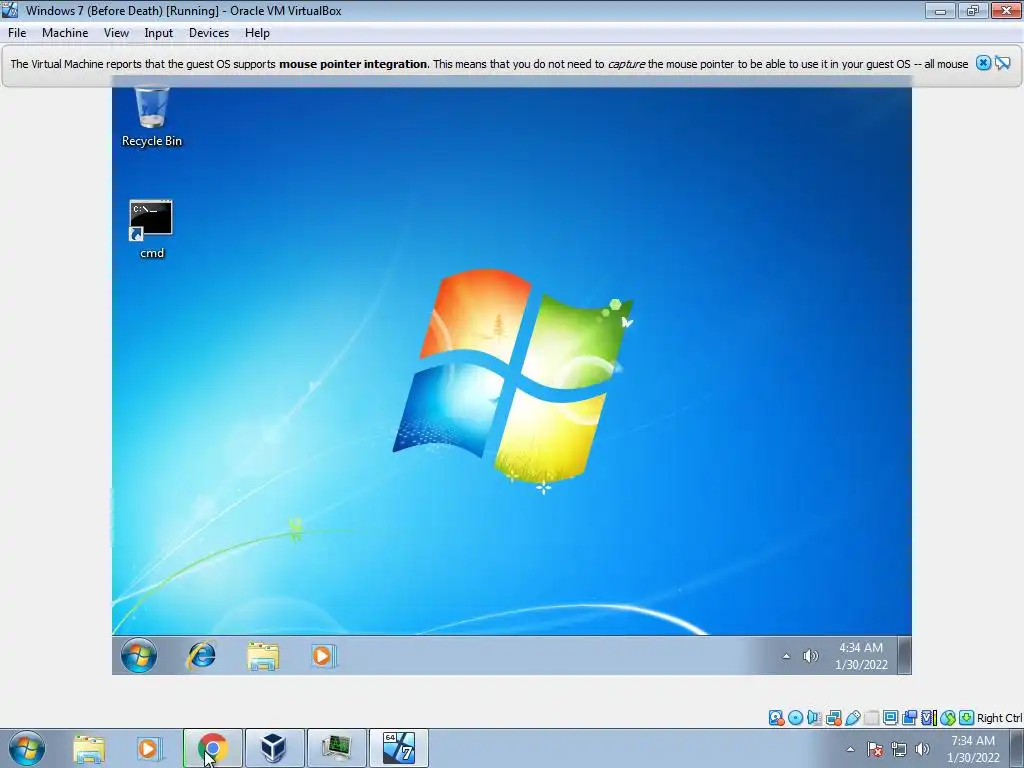The image size is (1024, 768).
Task: Open the guest Windows 7 Start button
Action: 138,655
